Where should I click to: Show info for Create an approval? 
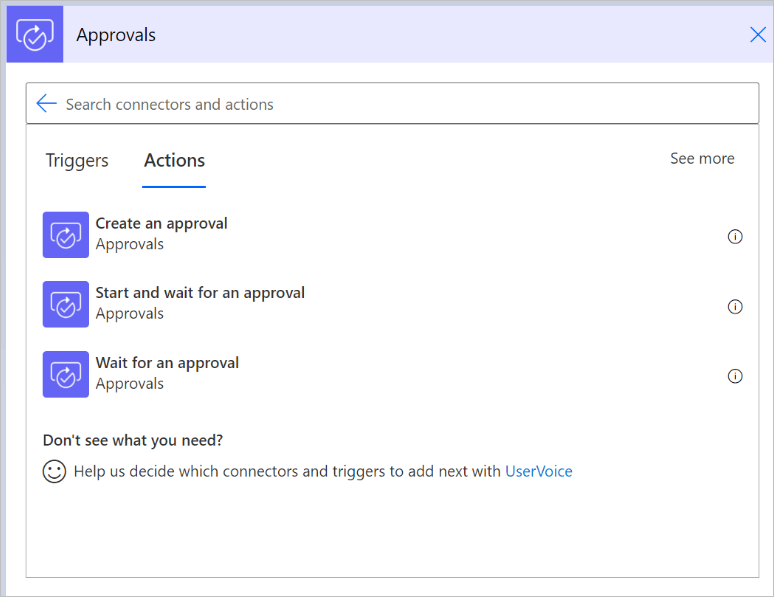coord(735,237)
